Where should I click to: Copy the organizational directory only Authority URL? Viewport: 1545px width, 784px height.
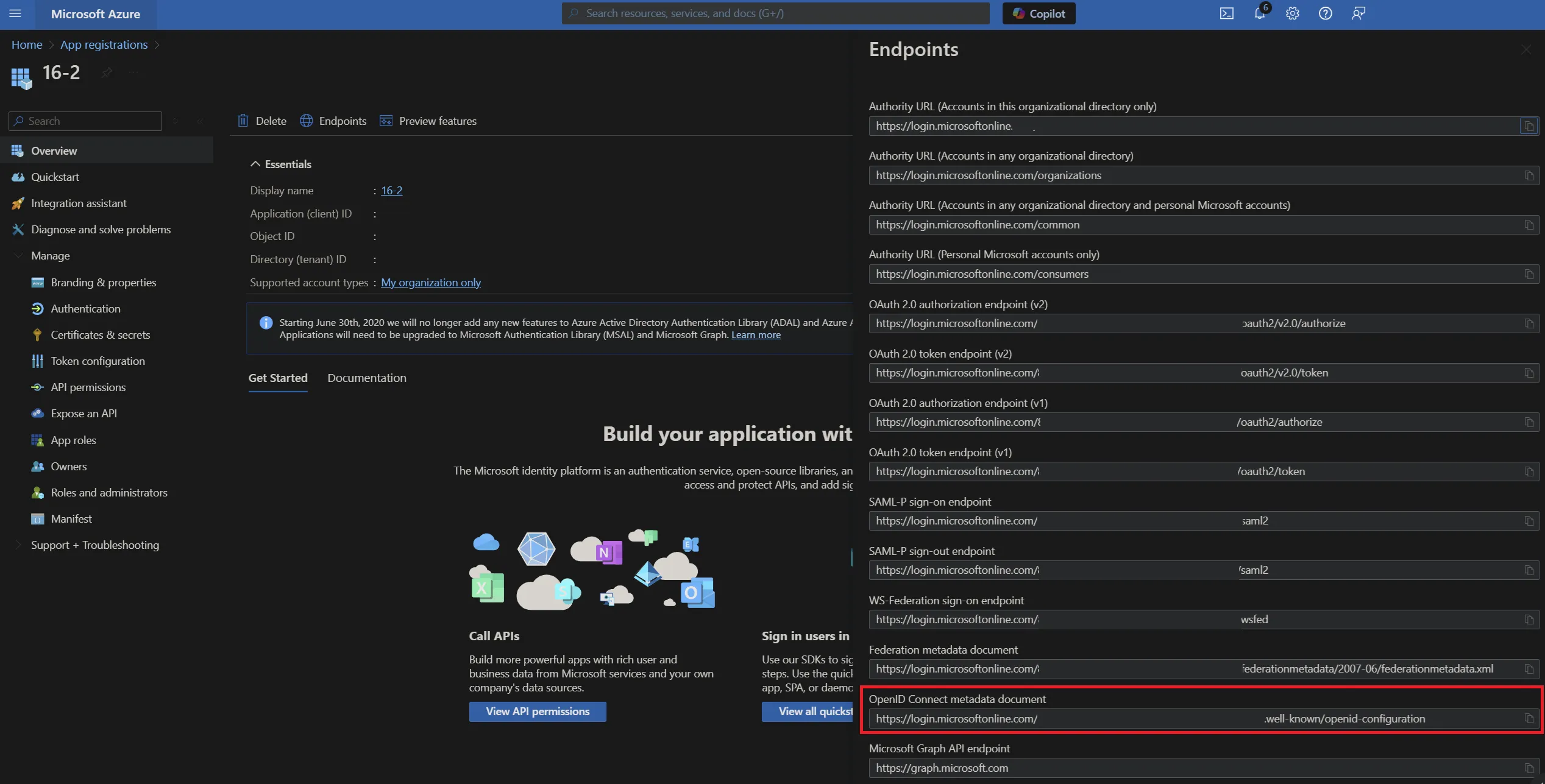1529,127
